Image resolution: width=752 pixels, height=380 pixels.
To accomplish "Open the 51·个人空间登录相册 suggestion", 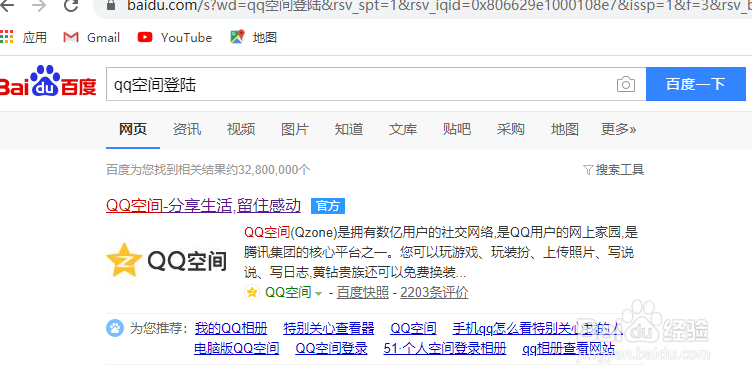I will pyautogui.click(x=445, y=348).
